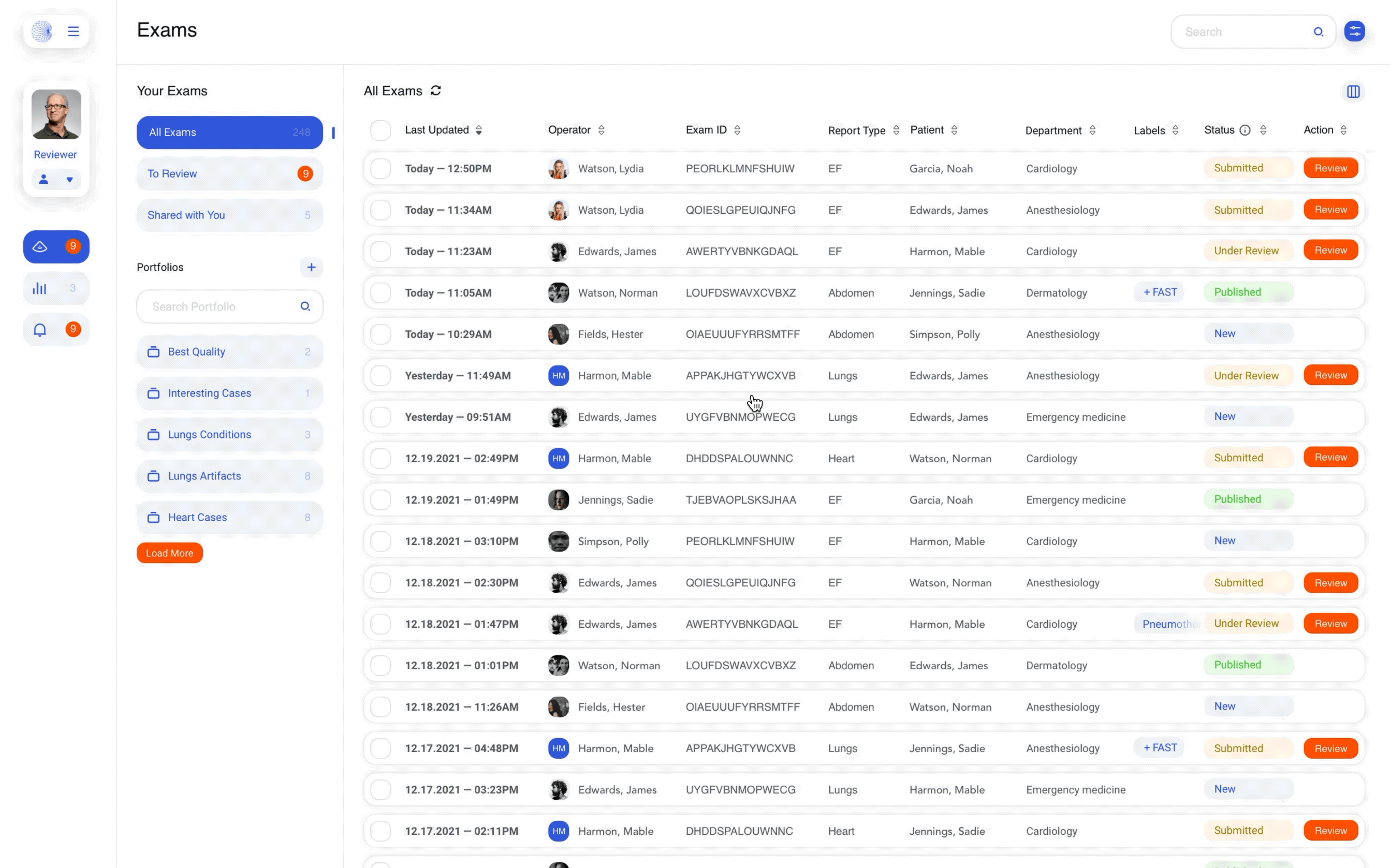Expand the Last Updated column sort dropdown

pyautogui.click(x=479, y=130)
